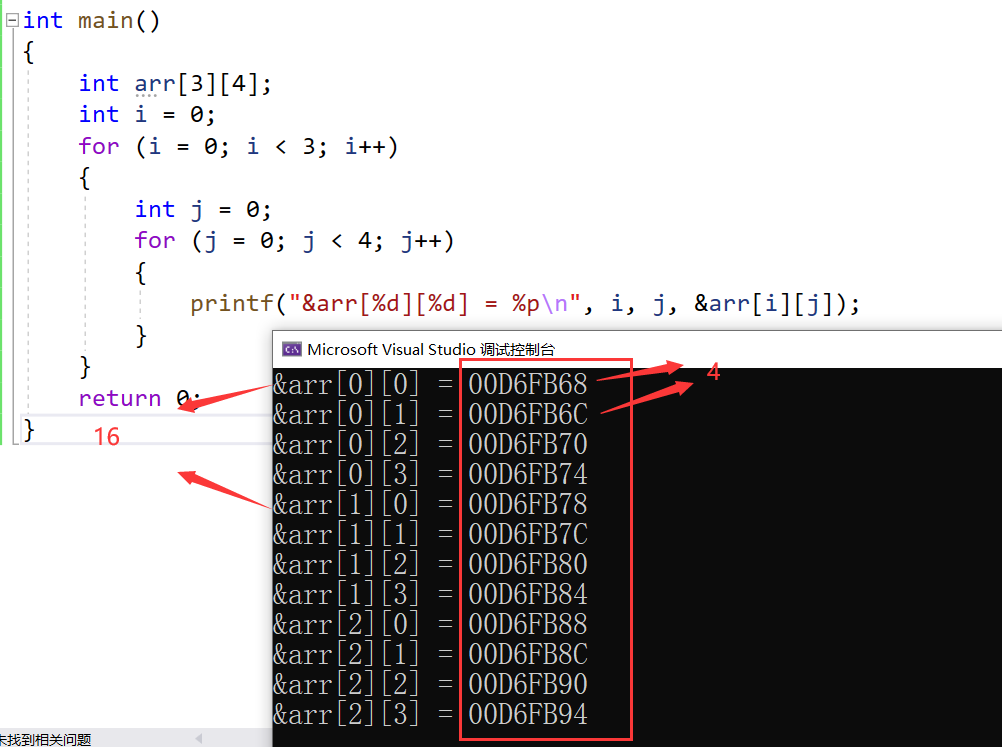Click the Microsoft Visual Studio console title
The height and width of the screenshot is (747, 1002).
[431, 350]
